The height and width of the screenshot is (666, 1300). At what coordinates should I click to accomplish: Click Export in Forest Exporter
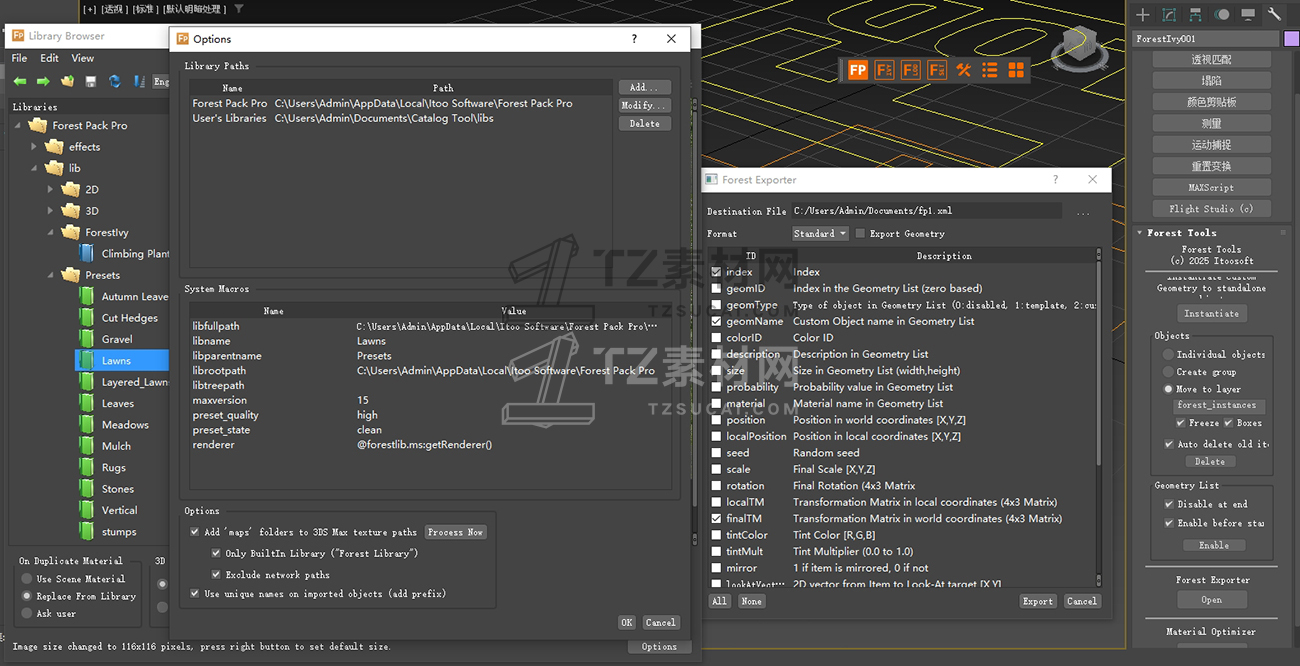[1037, 601]
